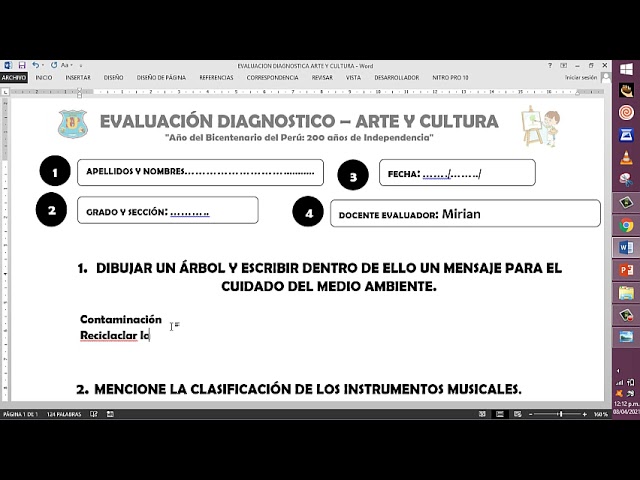The height and width of the screenshot is (480, 640).
Task: Click Iniciar sesión link
Action: pos(581,78)
